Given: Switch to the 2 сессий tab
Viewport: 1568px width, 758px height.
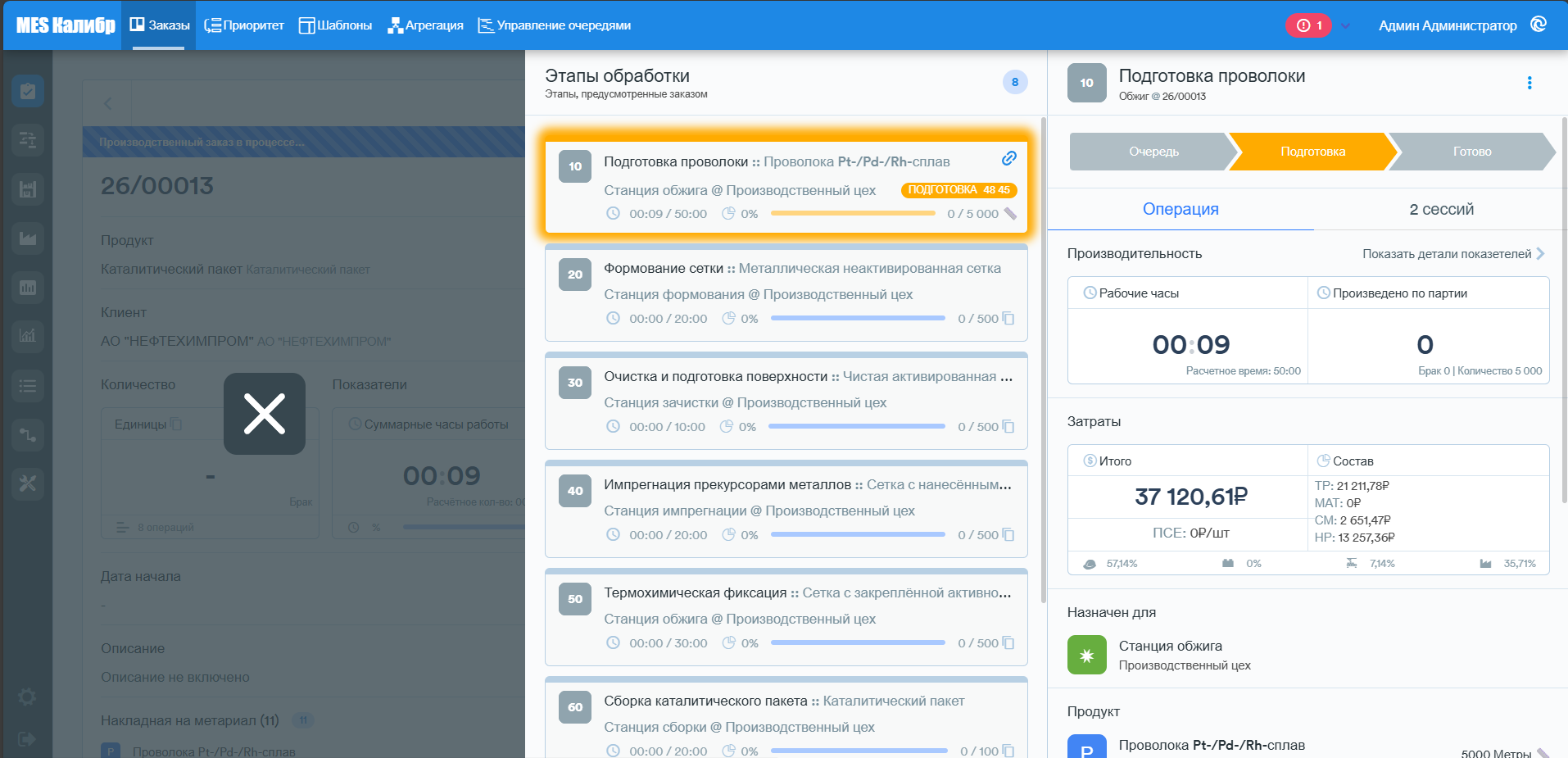Looking at the screenshot, I should point(1441,209).
